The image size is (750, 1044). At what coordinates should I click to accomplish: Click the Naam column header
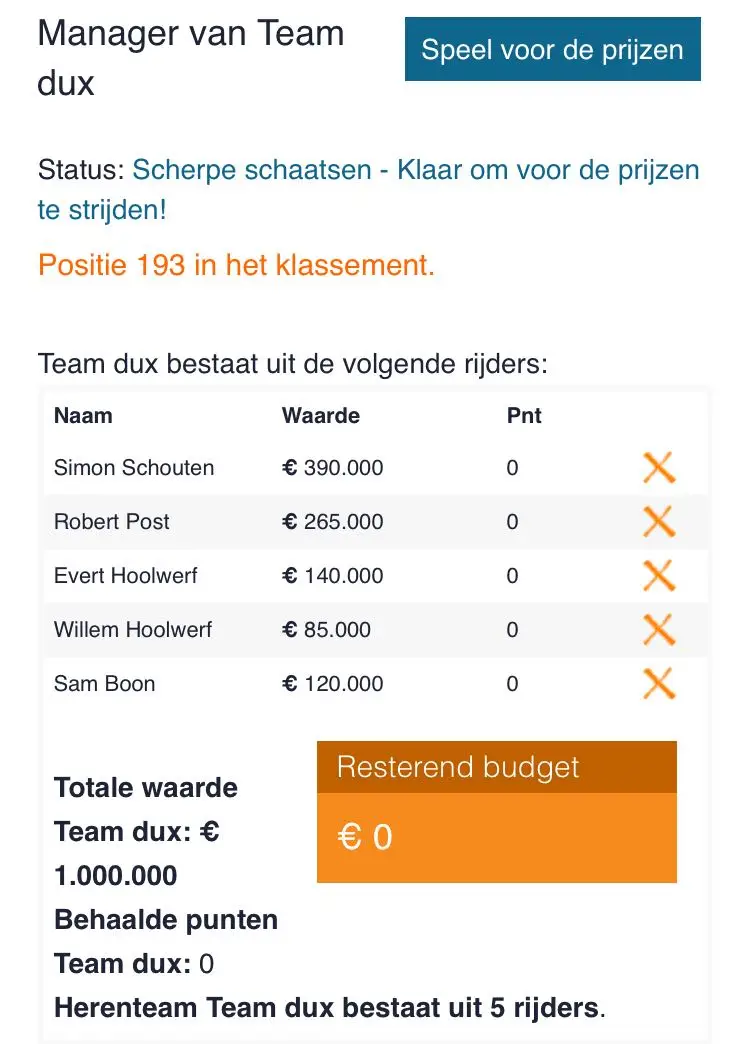(x=83, y=415)
